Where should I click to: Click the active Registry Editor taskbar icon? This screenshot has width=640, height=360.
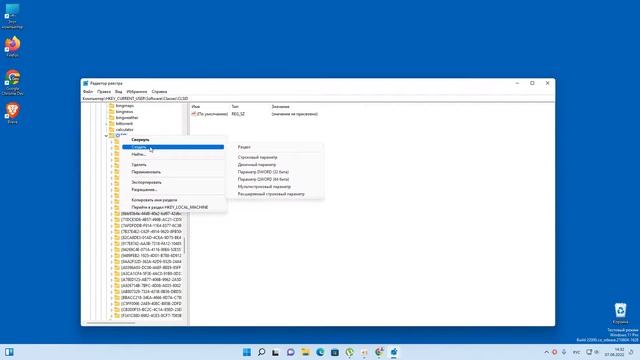(394, 352)
